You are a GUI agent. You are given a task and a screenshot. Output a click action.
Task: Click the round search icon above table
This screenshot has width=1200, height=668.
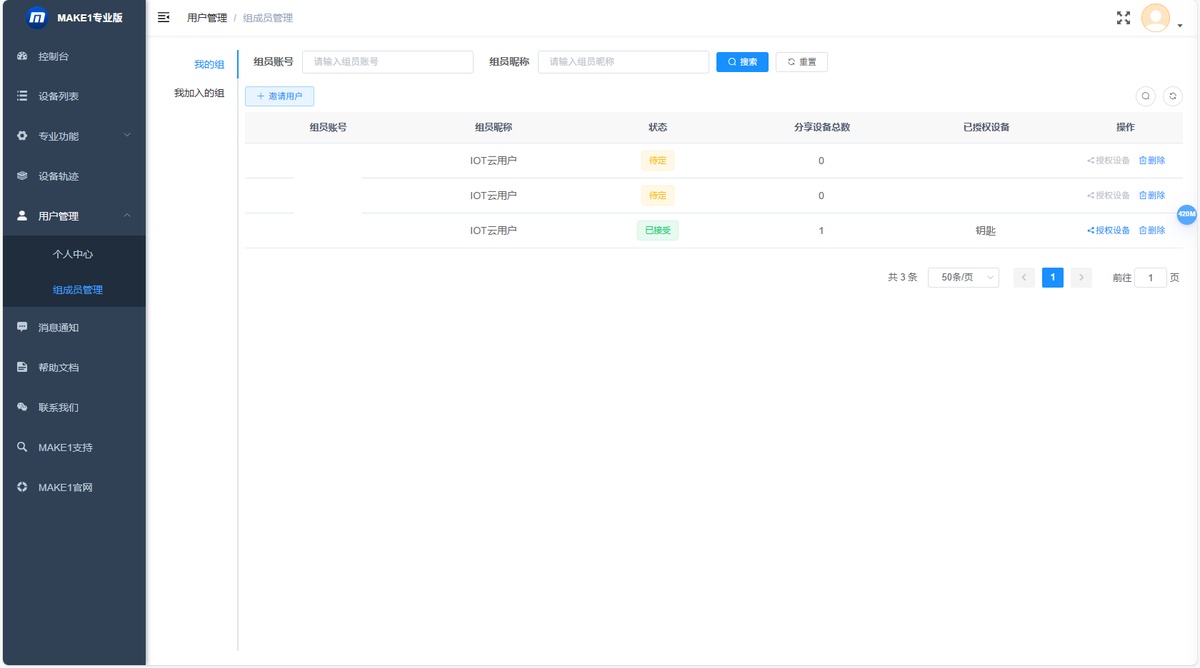pyautogui.click(x=1146, y=96)
